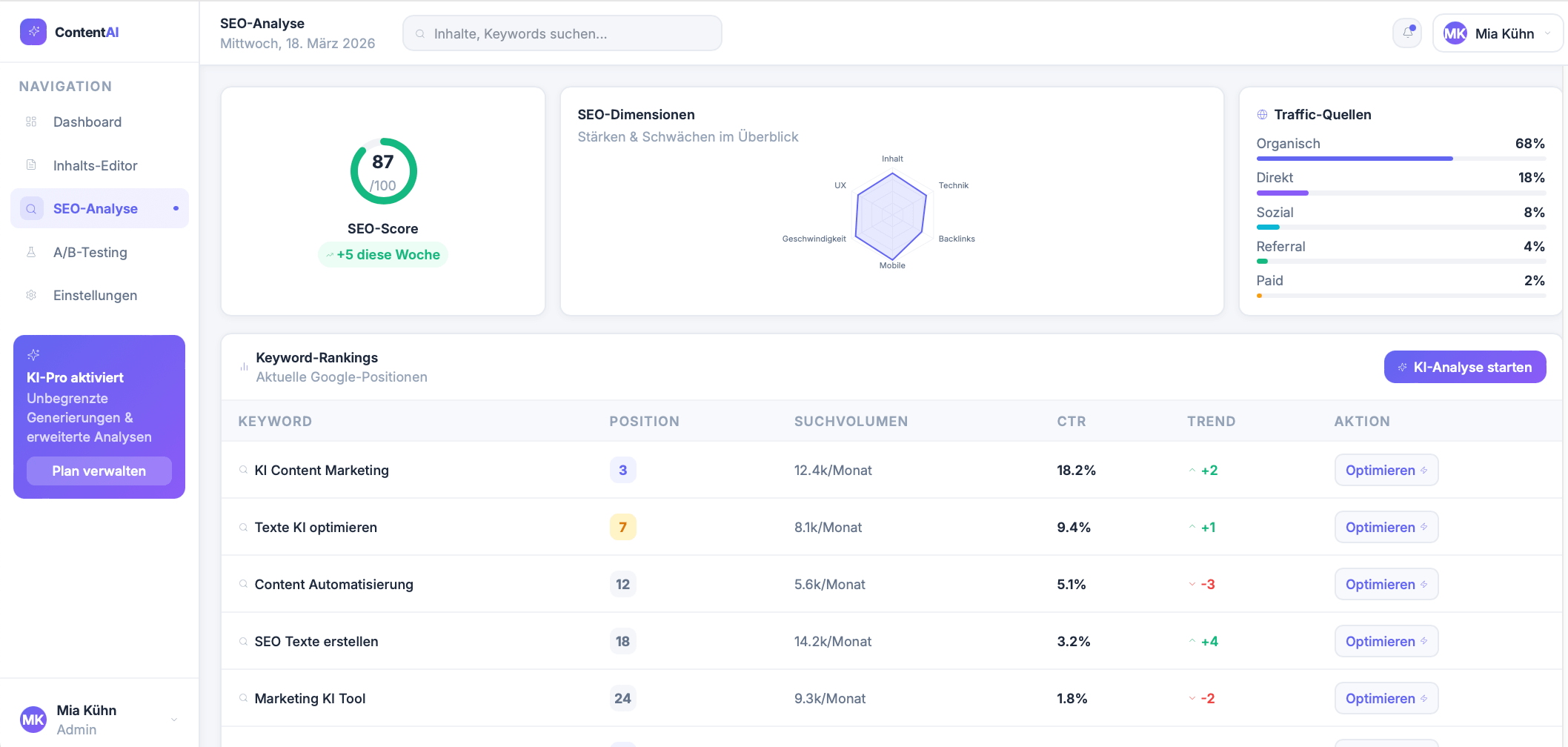The image size is (1568, 747).
Task: Expand the Mia Kühn Admin menu in sidebar
Action: (x=174, y=720)
